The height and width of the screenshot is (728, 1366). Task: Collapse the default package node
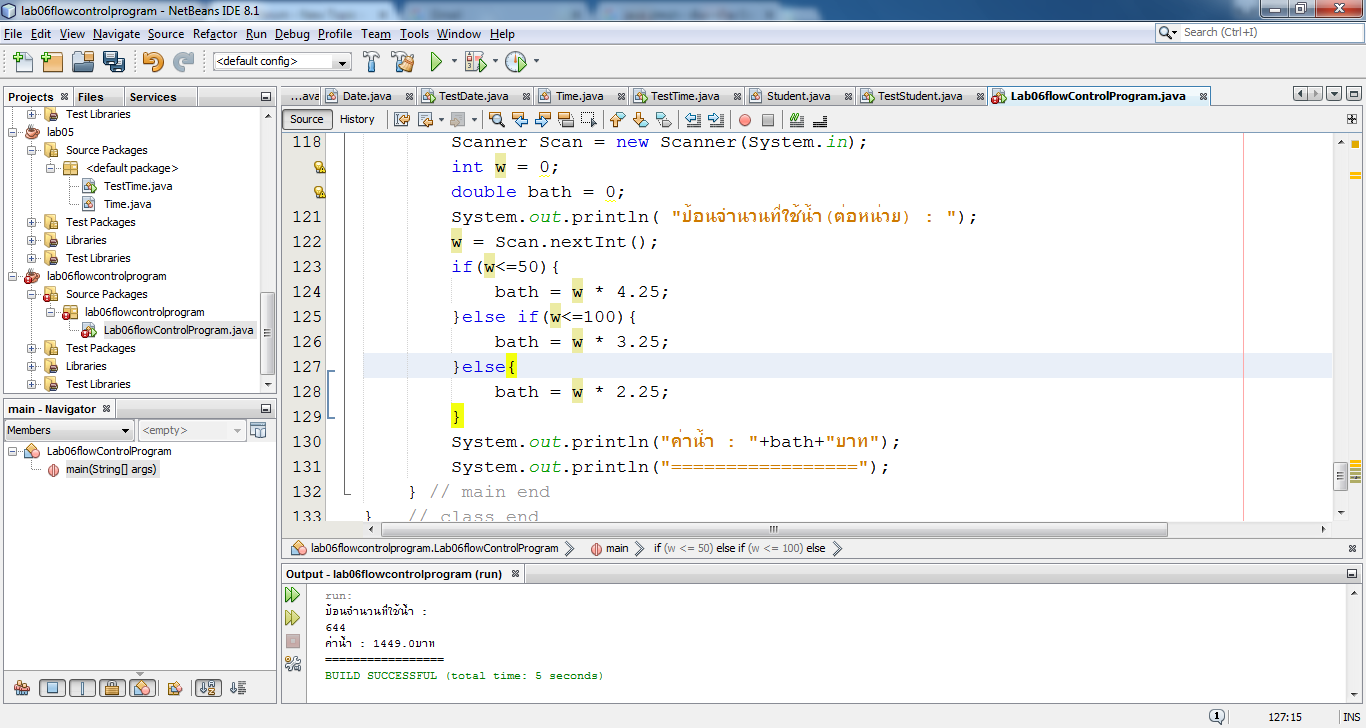50,168
